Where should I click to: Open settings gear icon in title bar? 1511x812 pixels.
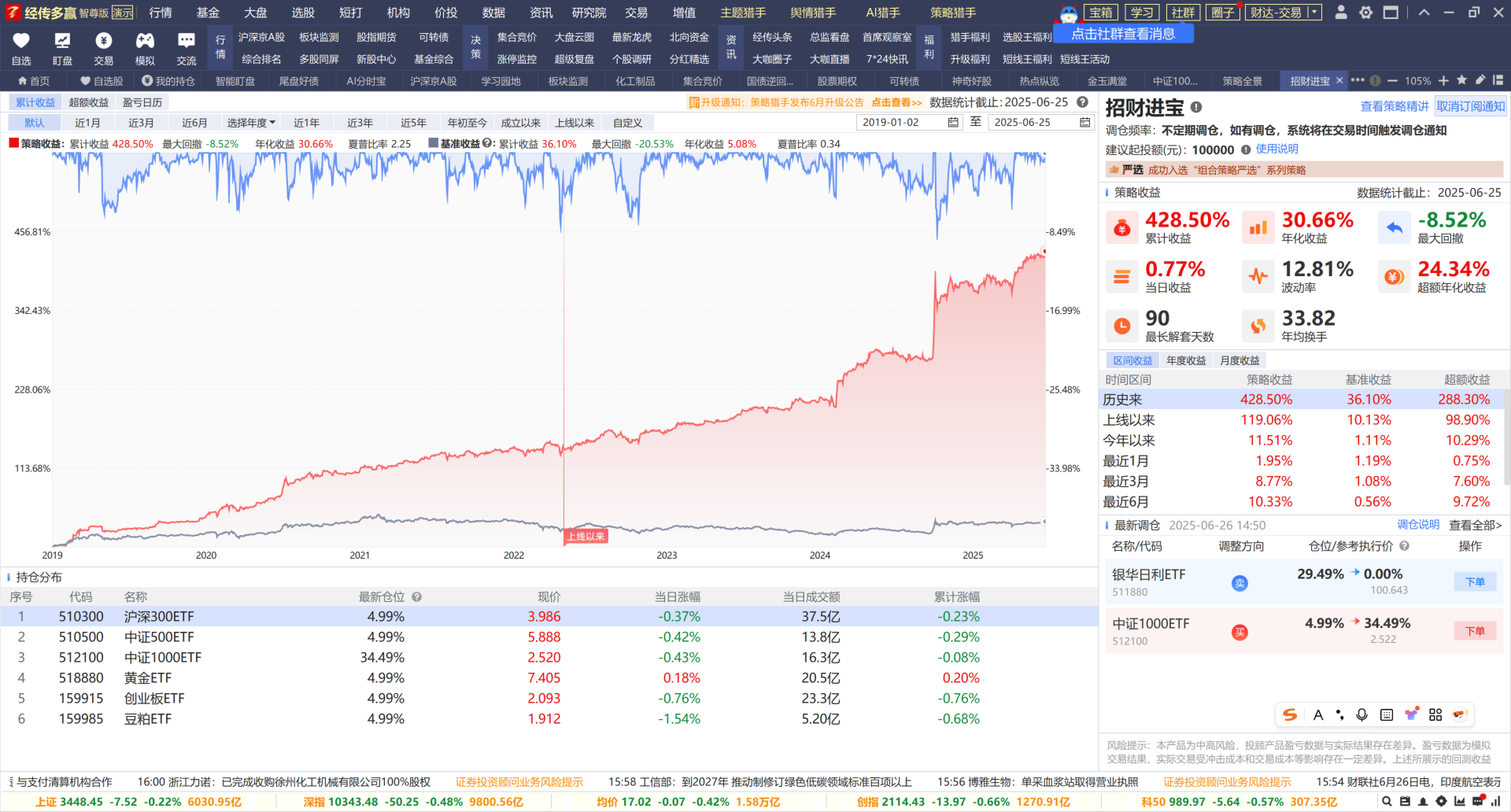click(1365, 12)
